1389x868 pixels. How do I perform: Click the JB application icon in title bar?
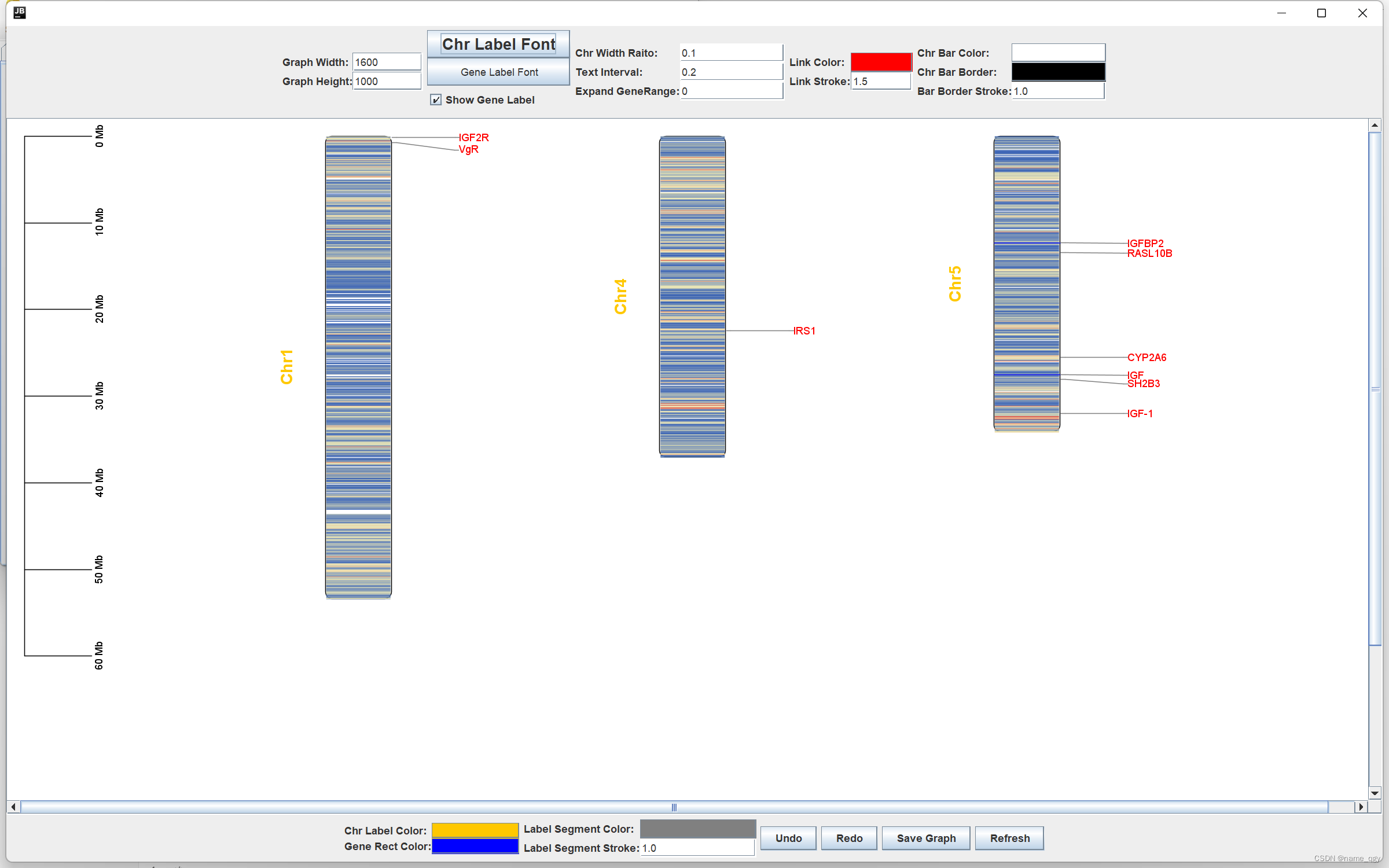19,12
